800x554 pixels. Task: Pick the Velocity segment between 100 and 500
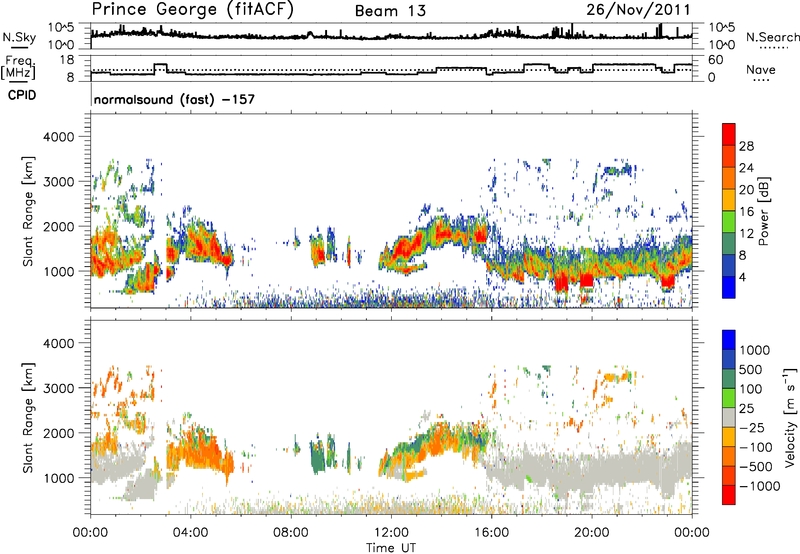tap(729, 379)
